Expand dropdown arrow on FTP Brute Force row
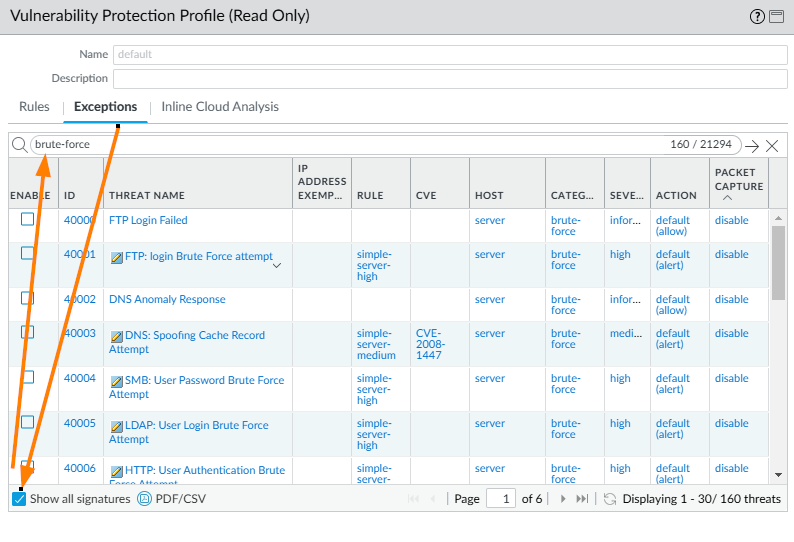 277,266
